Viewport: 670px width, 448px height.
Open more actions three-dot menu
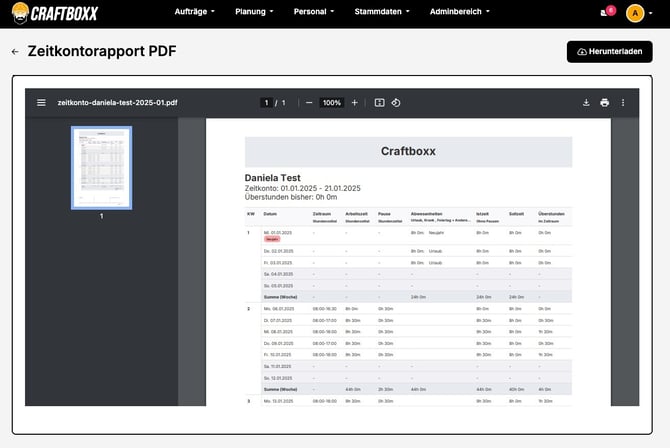[623, 103]
